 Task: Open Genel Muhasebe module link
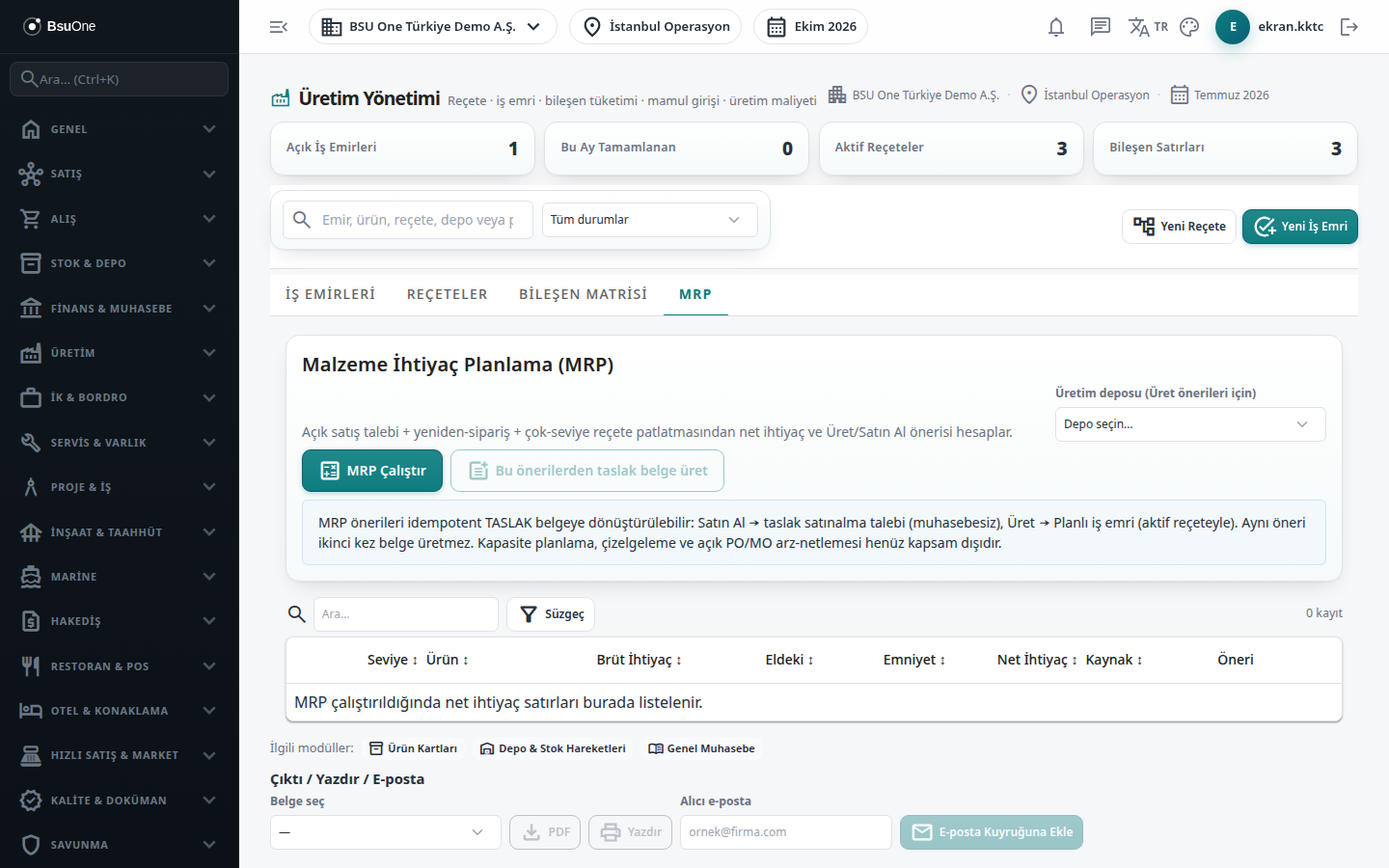[x=701, y=748]
